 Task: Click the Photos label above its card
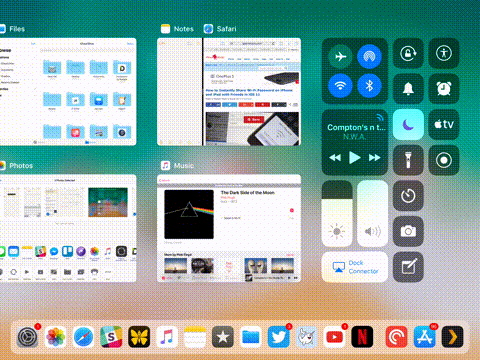point(21,166)
